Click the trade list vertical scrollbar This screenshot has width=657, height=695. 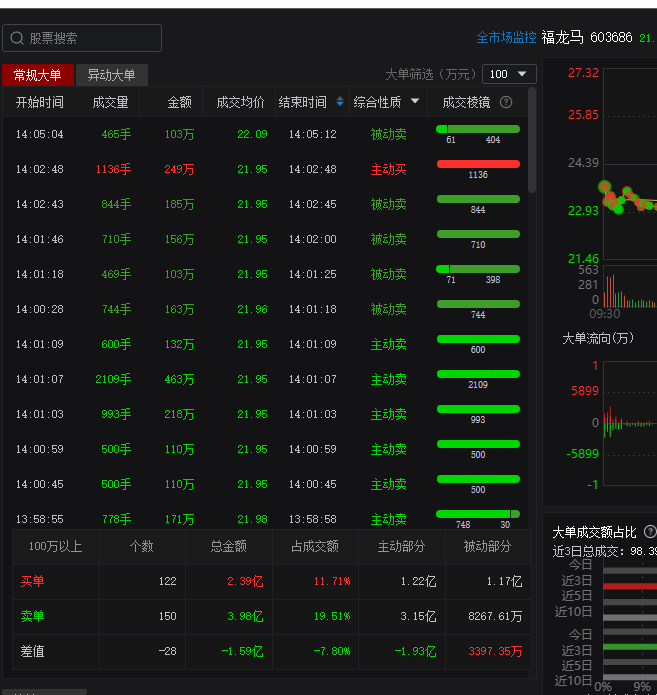pyautogui.click(x=532, y=140)
